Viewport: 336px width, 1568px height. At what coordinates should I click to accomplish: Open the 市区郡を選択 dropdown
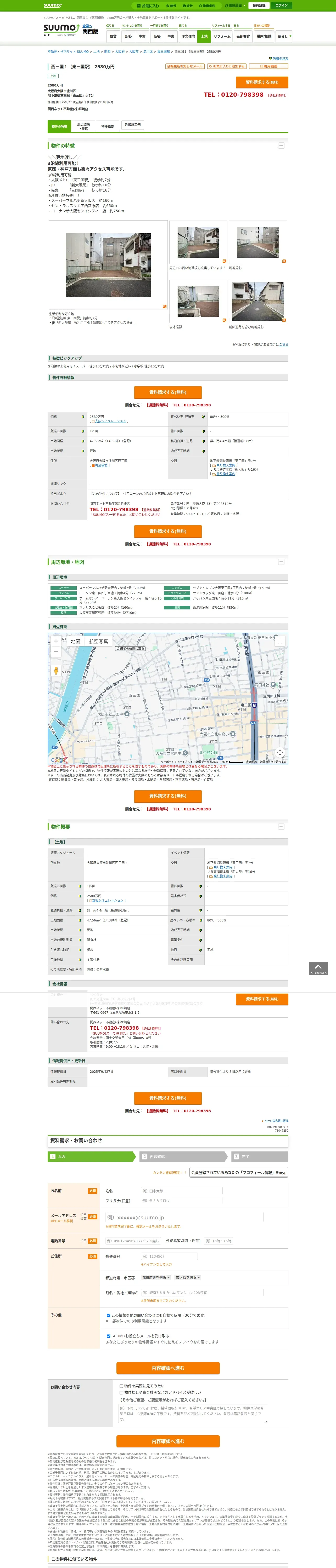[188, 1278]
